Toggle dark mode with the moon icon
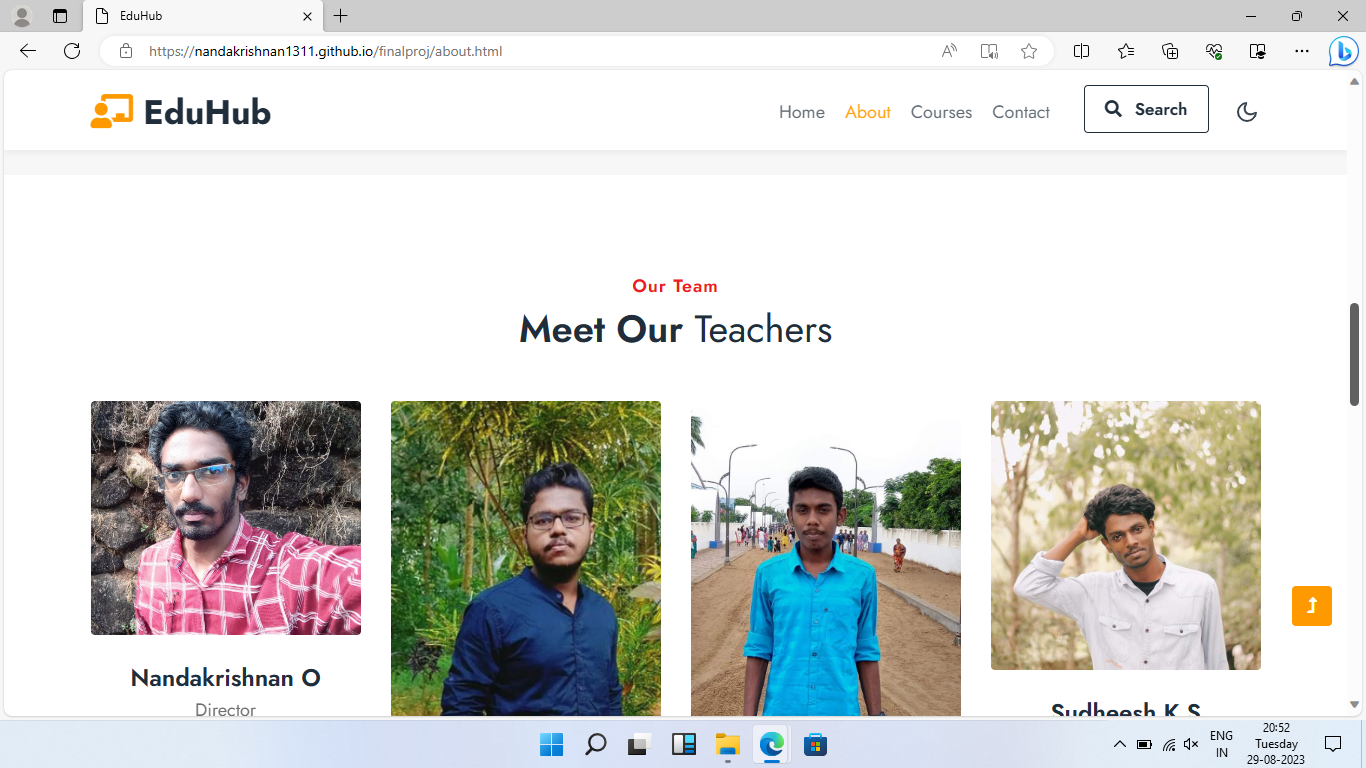The width and height of the screenshot is (1366, 768). coord(1246,111)
